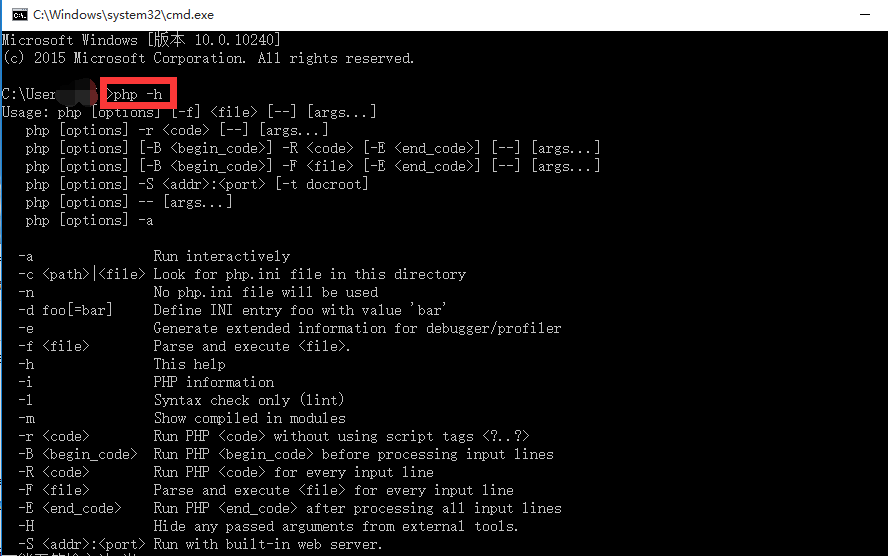Click the Usage: php [options] first line

click(189, 112)
